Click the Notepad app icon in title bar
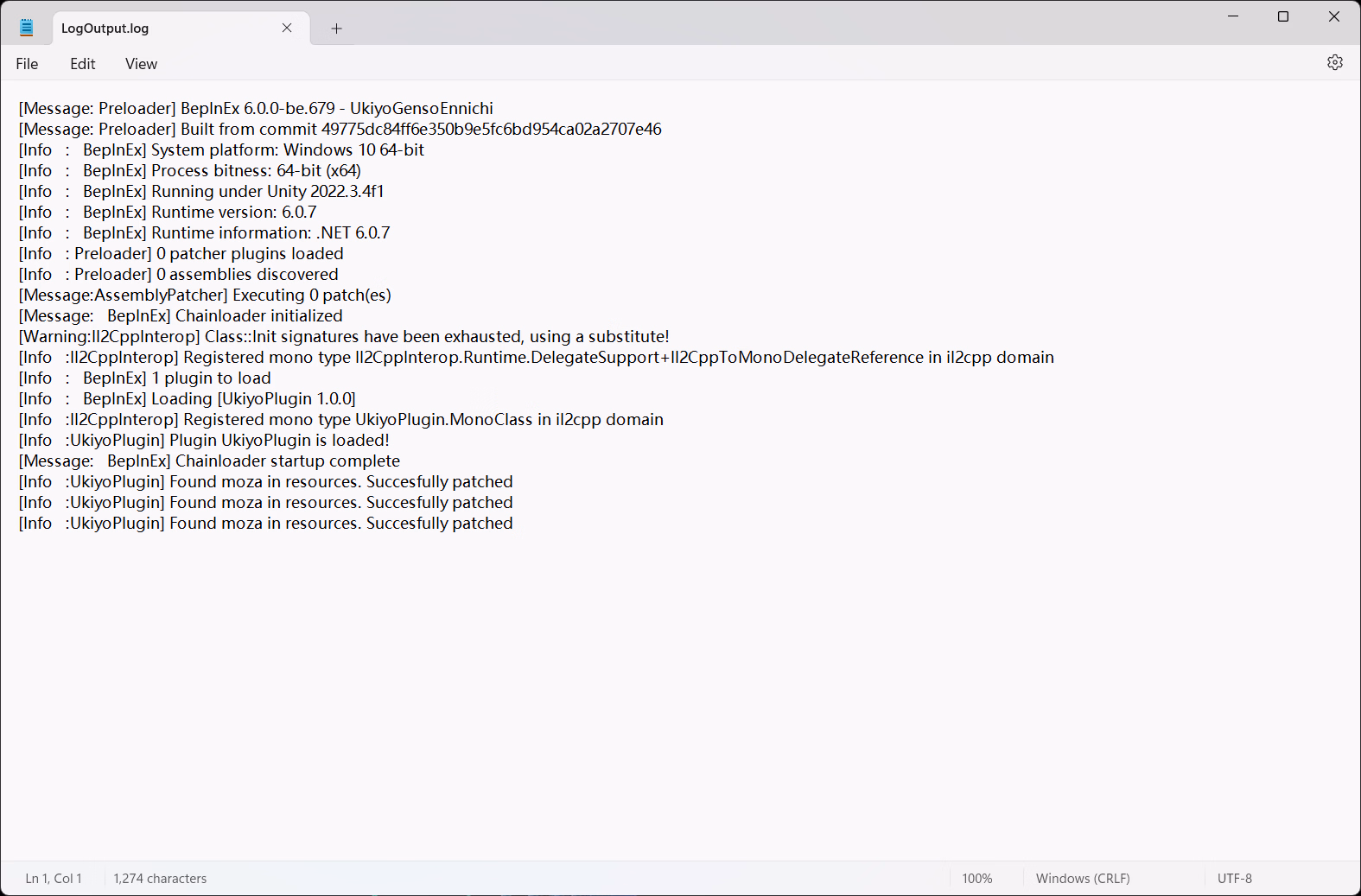 [27, 28]
